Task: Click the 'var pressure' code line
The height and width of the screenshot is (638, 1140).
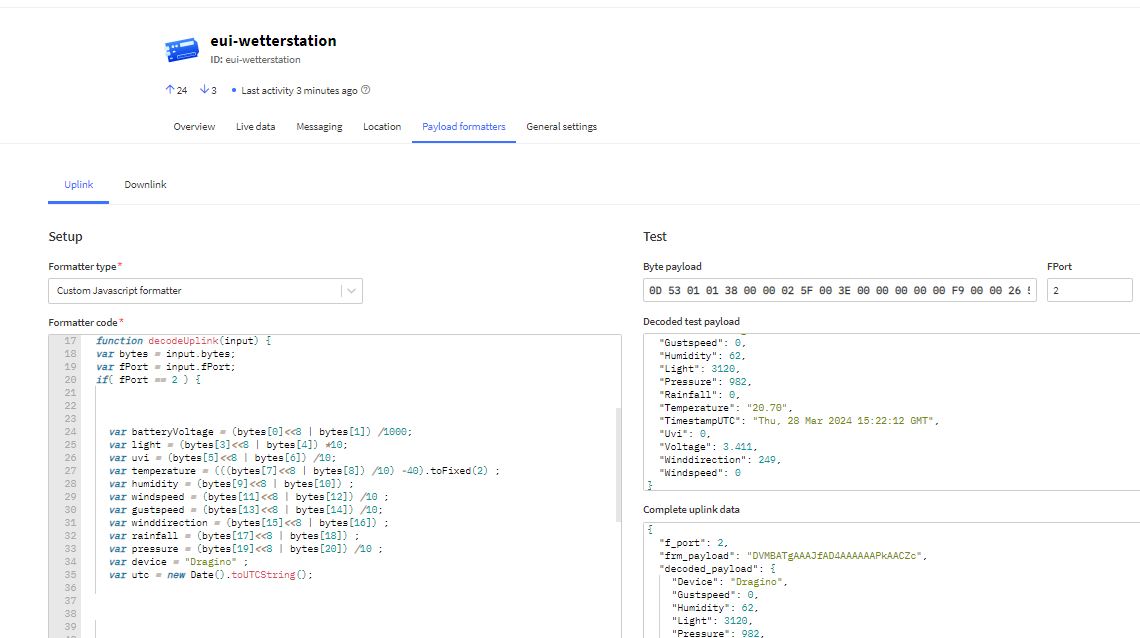Action: [x=246, y=549]
